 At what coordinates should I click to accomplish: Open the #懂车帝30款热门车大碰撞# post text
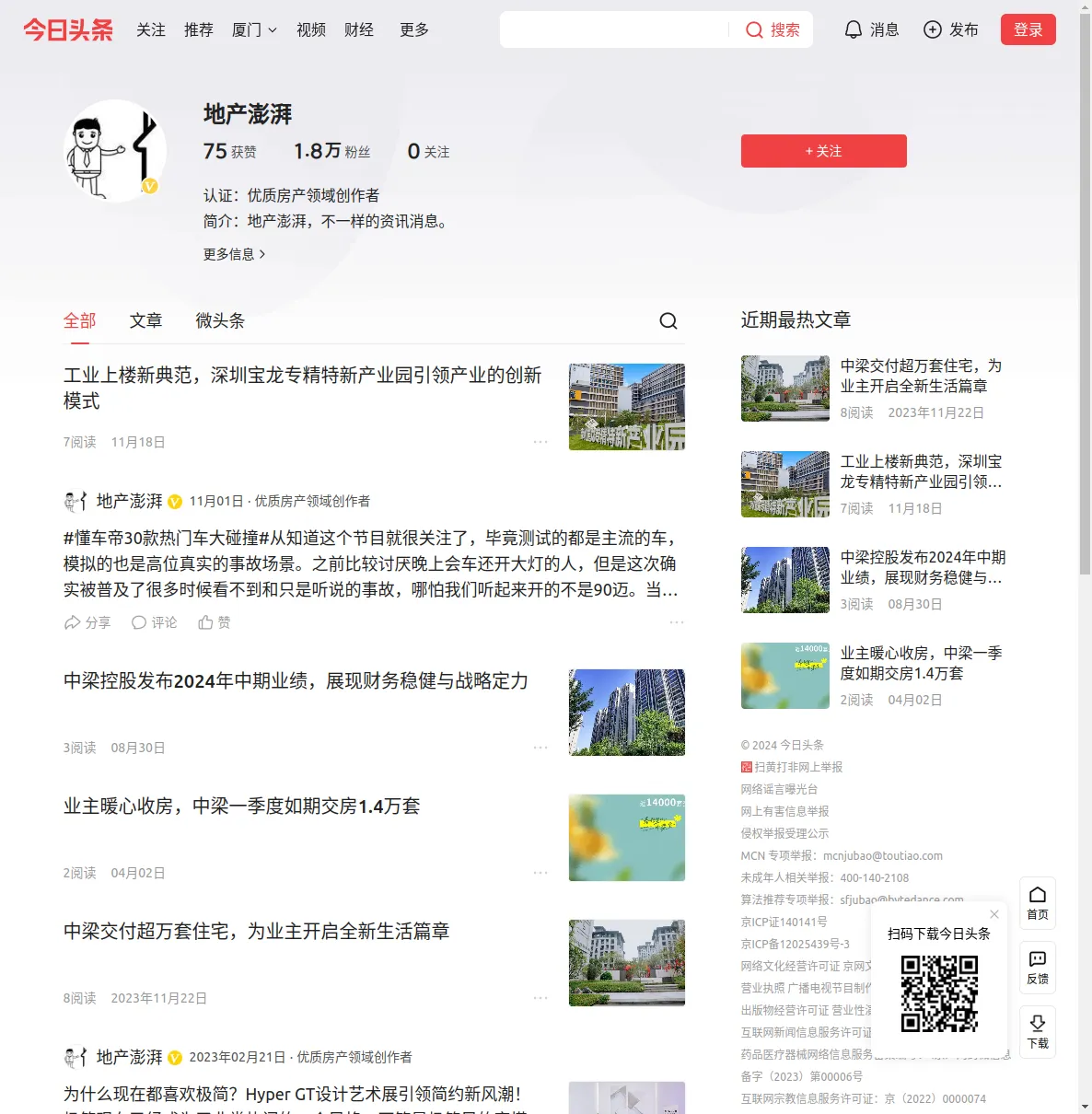[x=371, y=563]
